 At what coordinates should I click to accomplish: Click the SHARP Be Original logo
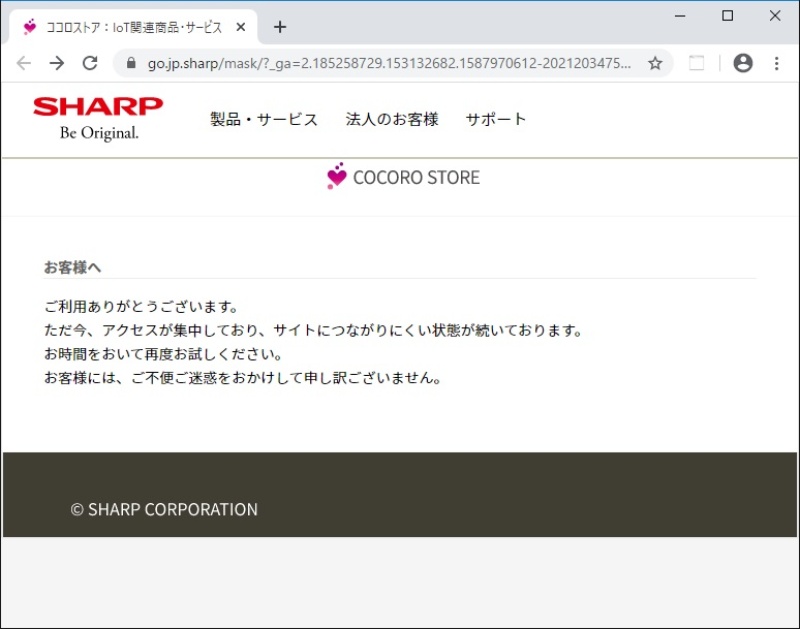tap(98, 118)
